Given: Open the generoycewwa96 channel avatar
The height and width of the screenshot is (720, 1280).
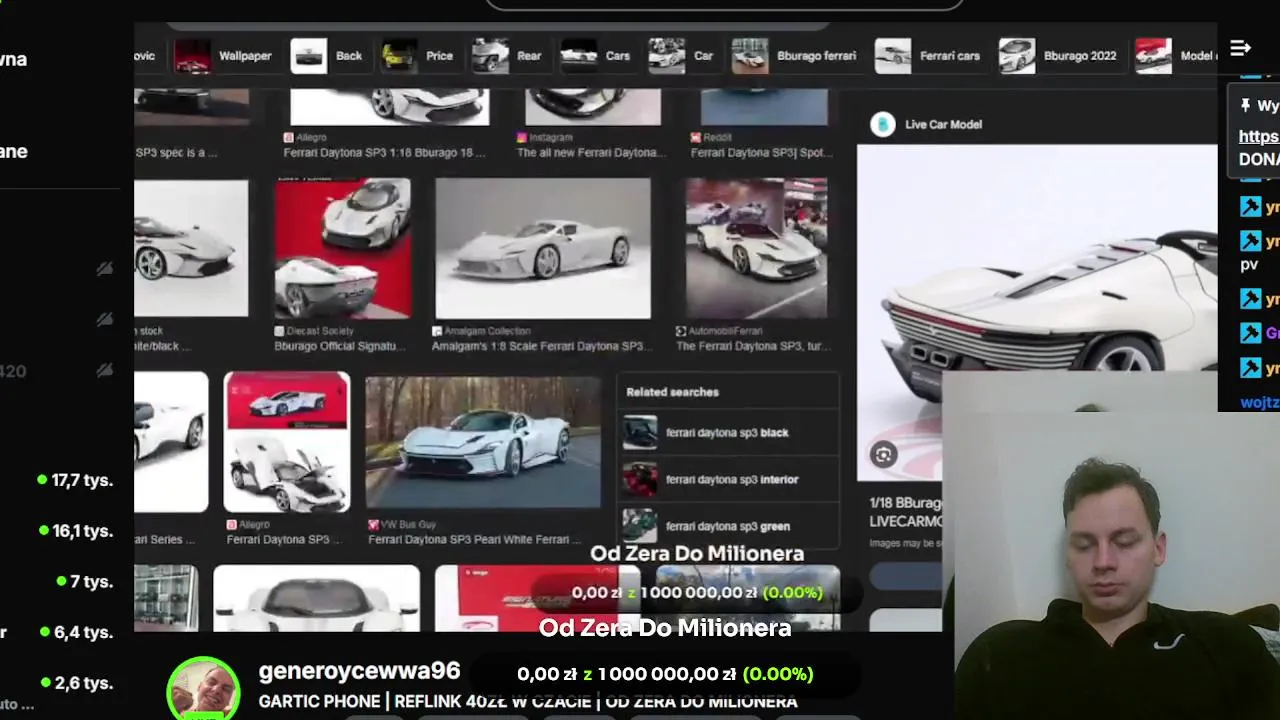Looking at the screenshot, I should 203,688.
